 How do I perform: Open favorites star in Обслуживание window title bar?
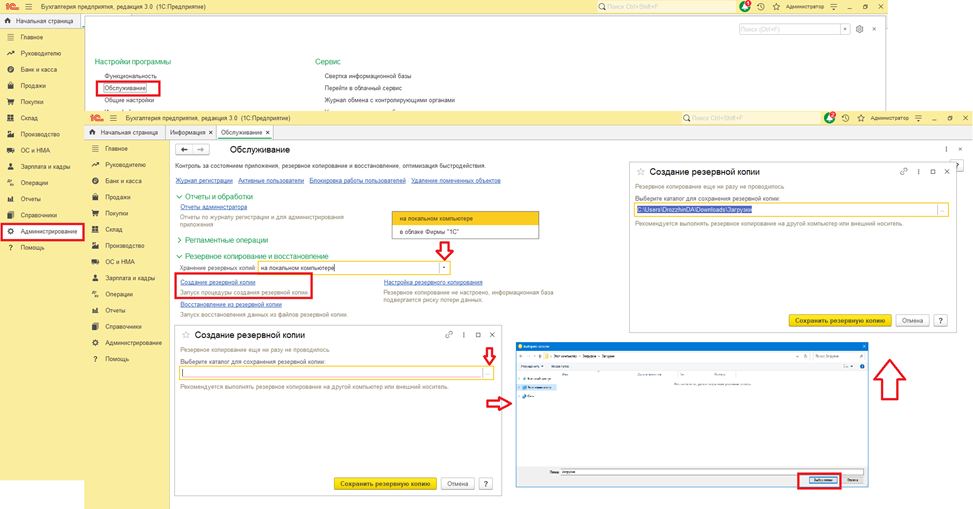point(861,118)
